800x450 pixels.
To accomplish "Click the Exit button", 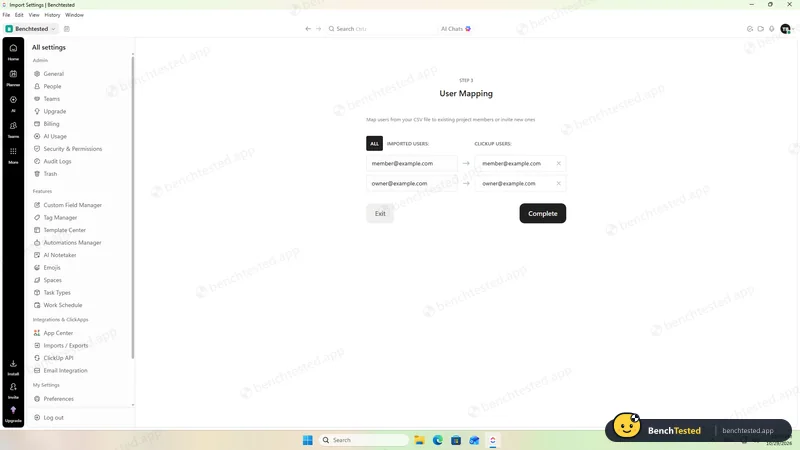I will coord(380,213).
